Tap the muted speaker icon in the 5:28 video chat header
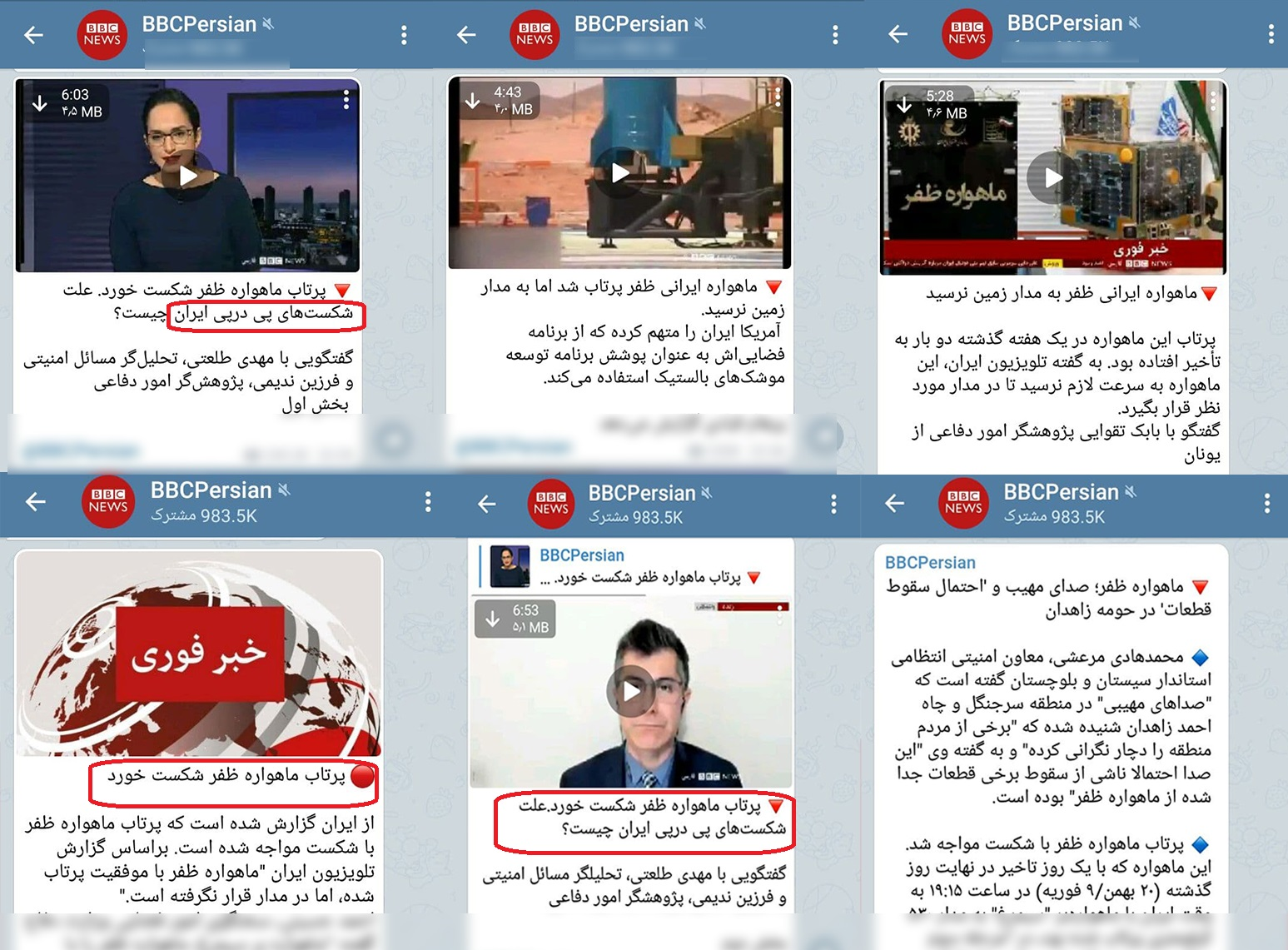 coord(1134,23)
